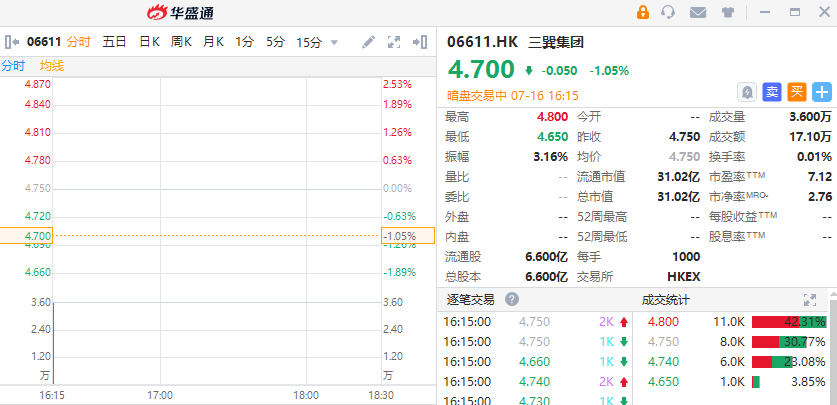The height and width of the screenshot is (405, 837).
Task: Click the blue plus add-to-watchlist icon
Action: tap(822, 92)
